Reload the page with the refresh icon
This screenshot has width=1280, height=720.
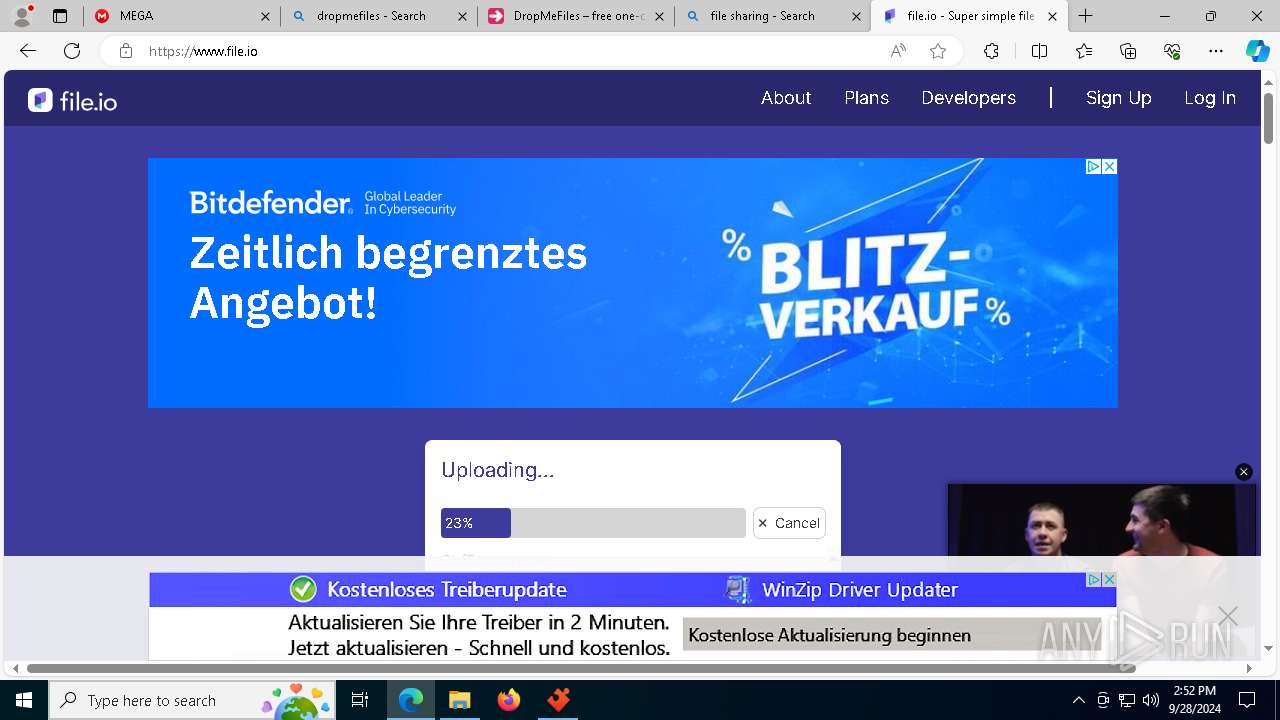click(72, 51)
